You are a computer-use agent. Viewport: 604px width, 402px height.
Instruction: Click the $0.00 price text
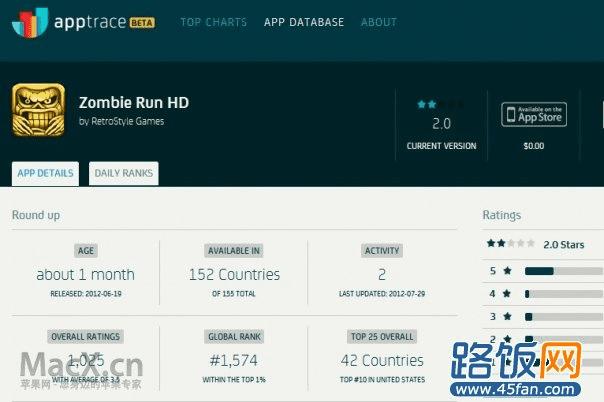(534, 146)
